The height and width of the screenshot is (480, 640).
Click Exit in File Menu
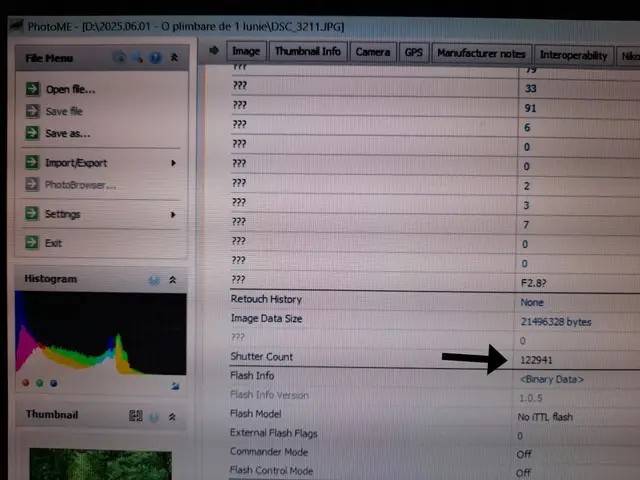click(x=53, y=243)
